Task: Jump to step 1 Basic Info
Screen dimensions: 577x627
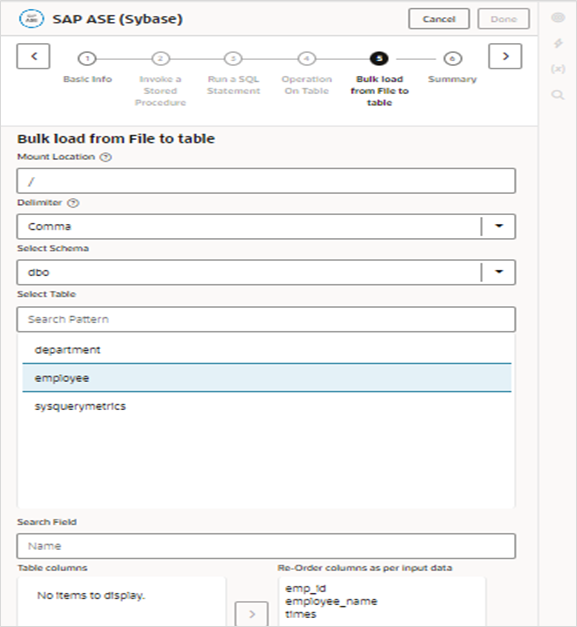Action: (87, 59)
